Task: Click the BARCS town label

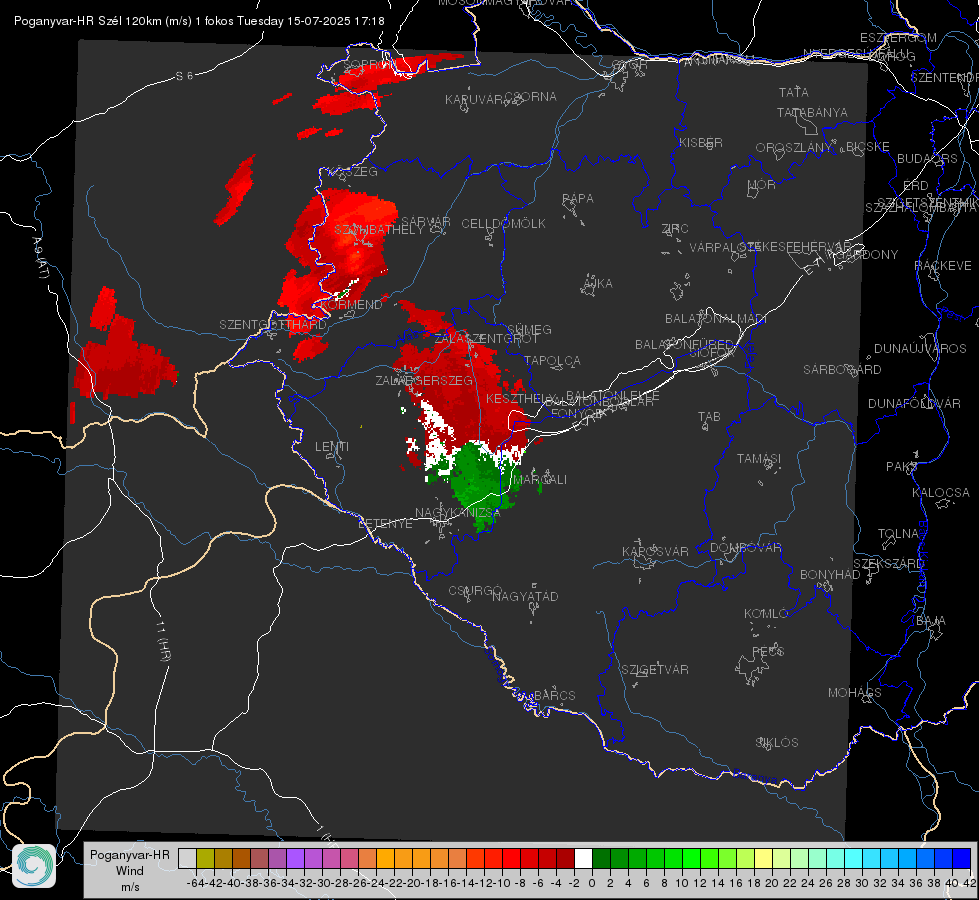Action: click(x=555, y=695)
